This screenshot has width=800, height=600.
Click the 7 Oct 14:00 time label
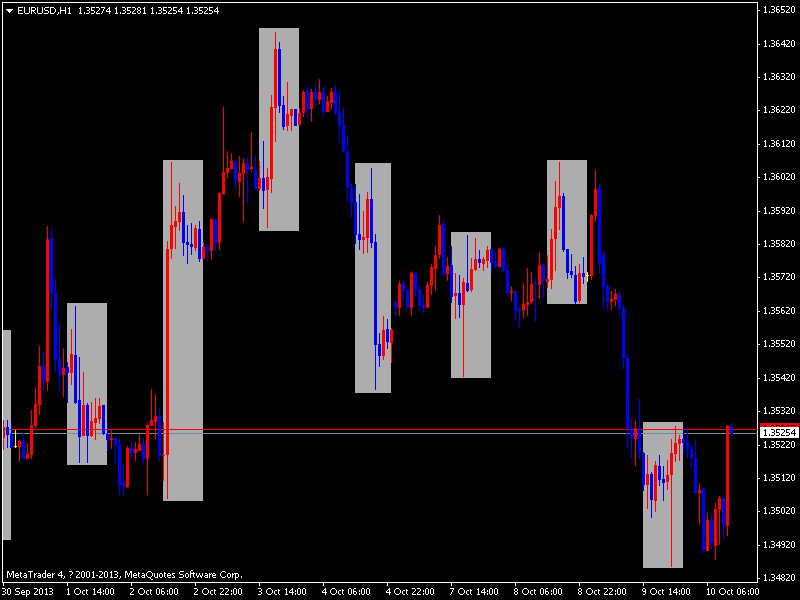pyautogui.click(x=474, y=592)
